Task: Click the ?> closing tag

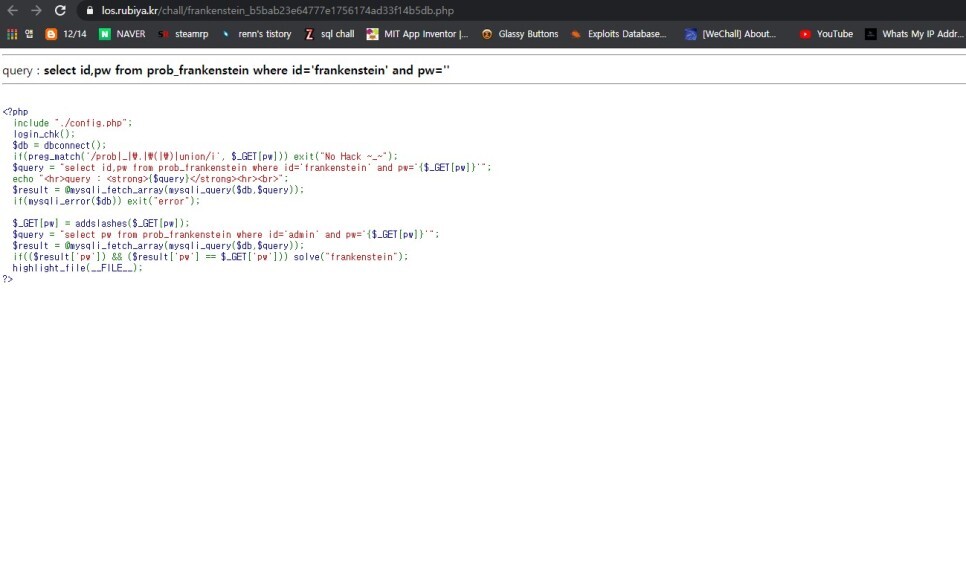Action: [7, 279]
